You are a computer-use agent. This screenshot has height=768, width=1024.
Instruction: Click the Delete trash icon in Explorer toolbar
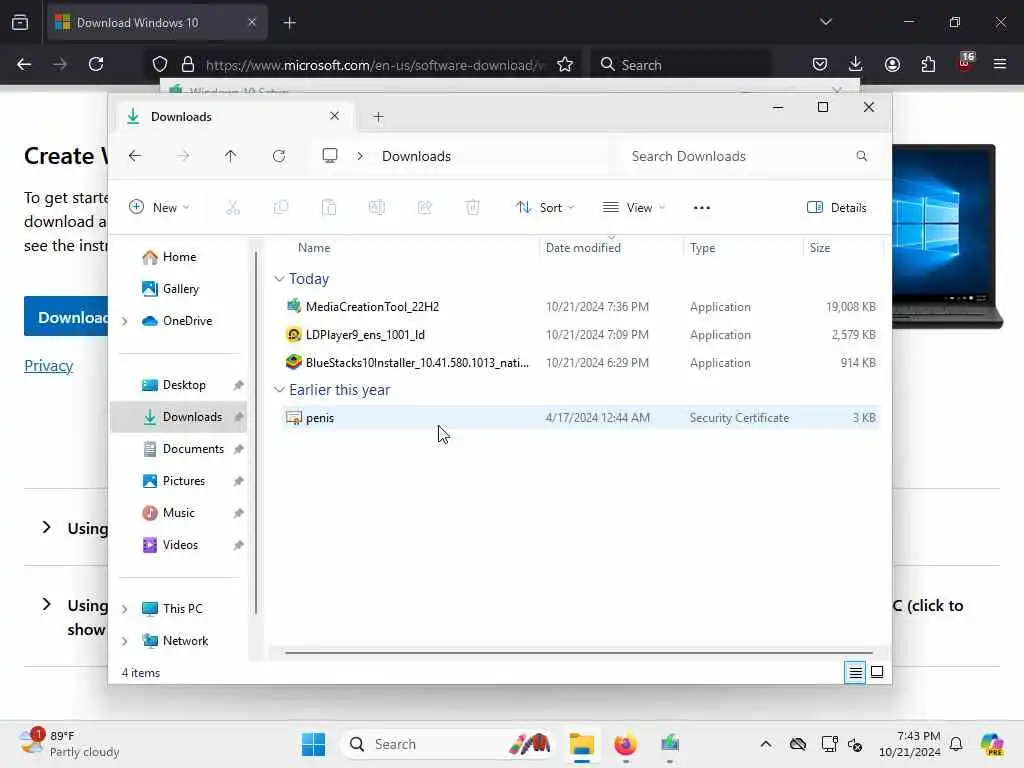[x=473, y=208]
